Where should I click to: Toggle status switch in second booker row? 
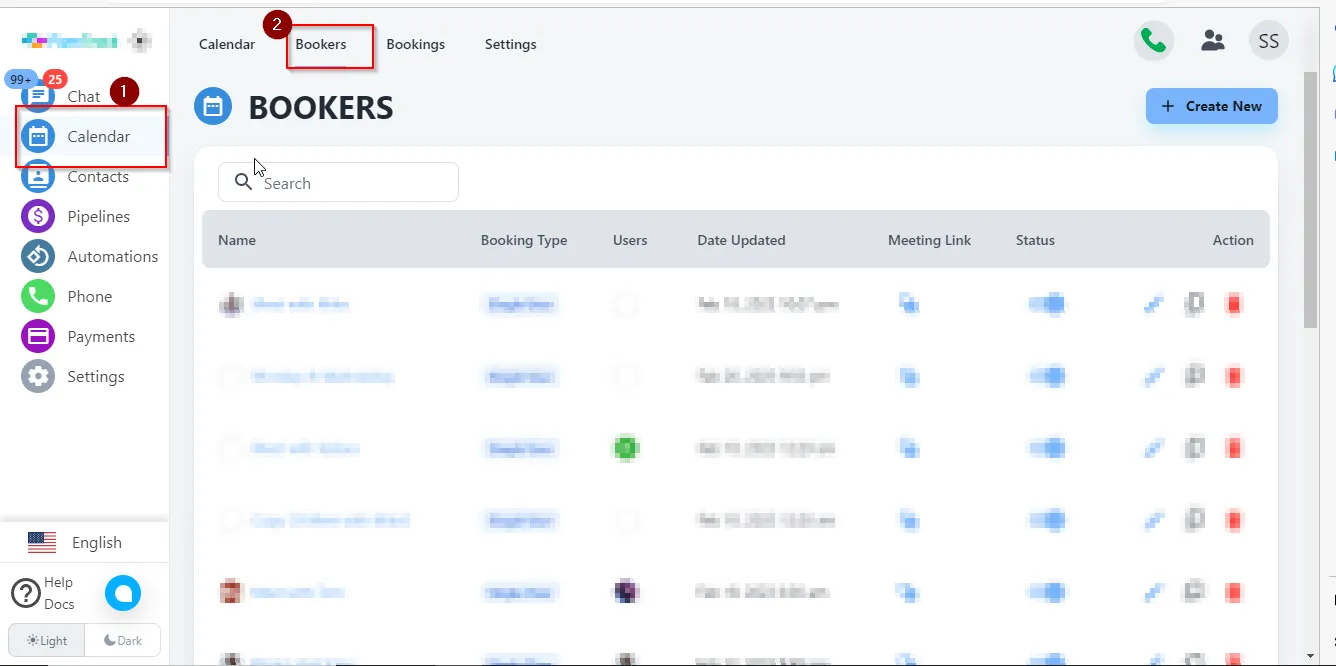point(1046,376)
